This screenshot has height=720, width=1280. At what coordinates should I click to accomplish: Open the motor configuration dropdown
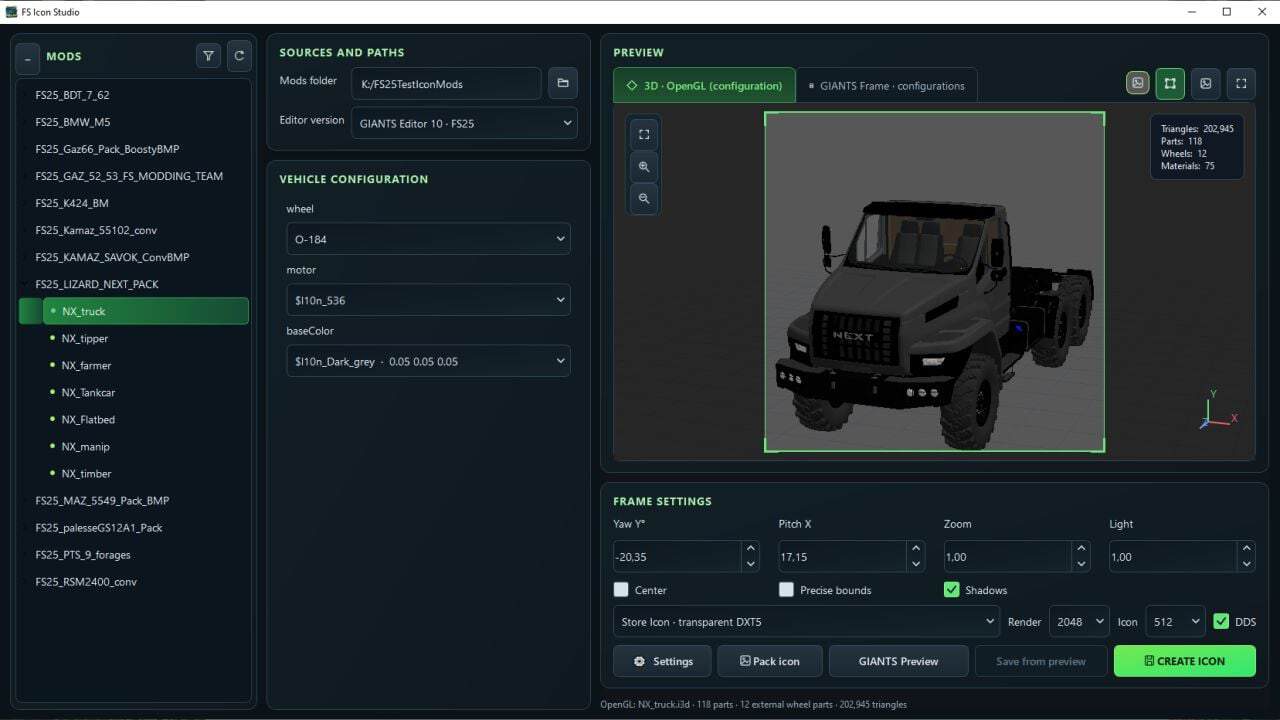[x=428, y=300]
